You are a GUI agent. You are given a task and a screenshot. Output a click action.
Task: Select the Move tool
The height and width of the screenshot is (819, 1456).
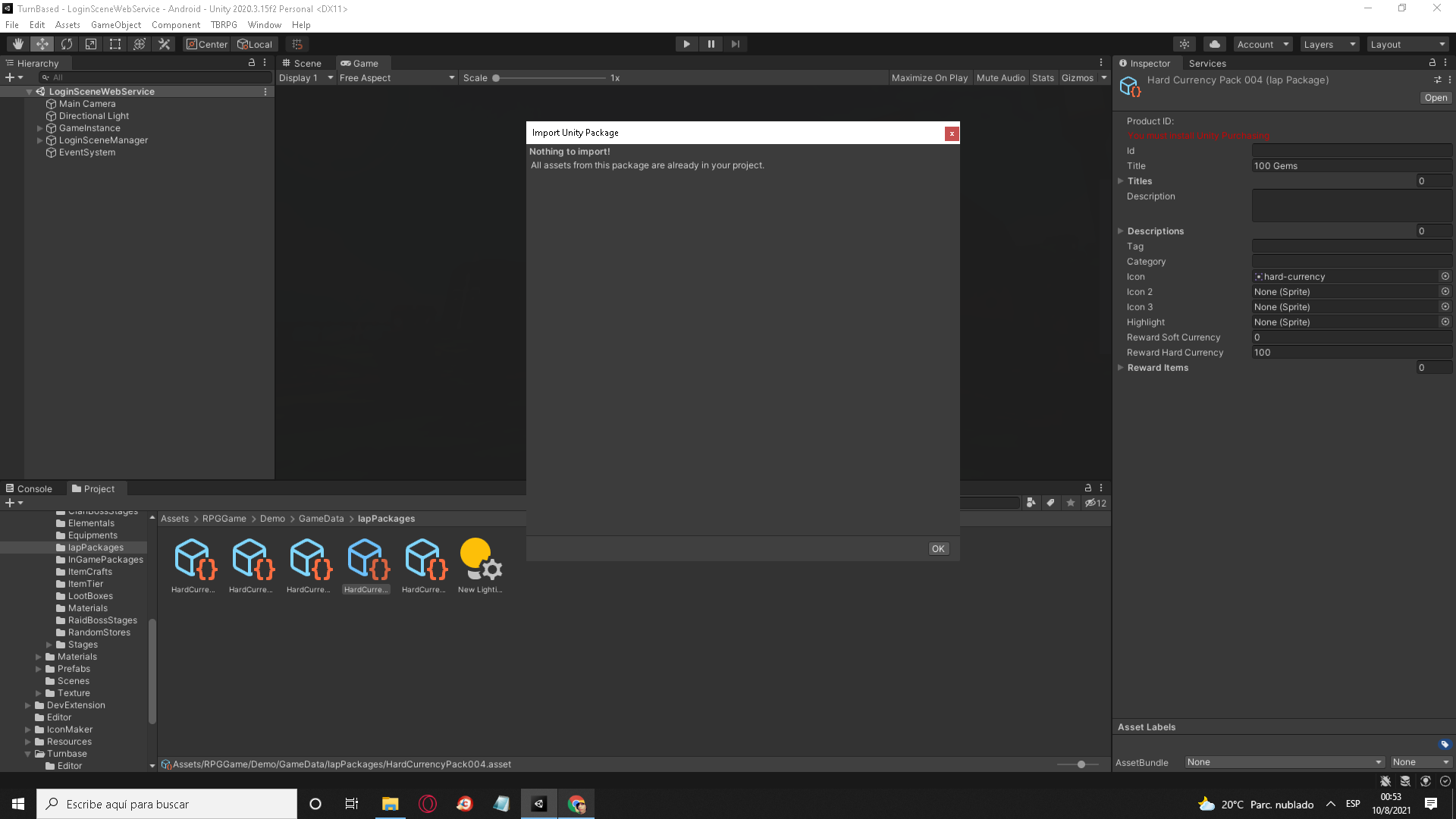pos(42,43)
